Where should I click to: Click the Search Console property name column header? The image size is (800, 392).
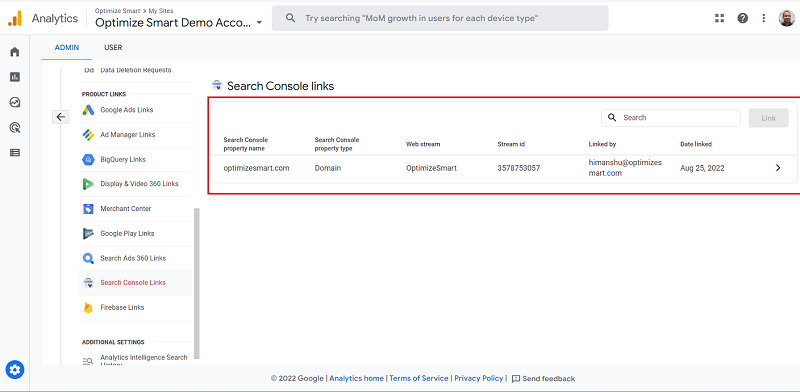click(x=245, y=144)
